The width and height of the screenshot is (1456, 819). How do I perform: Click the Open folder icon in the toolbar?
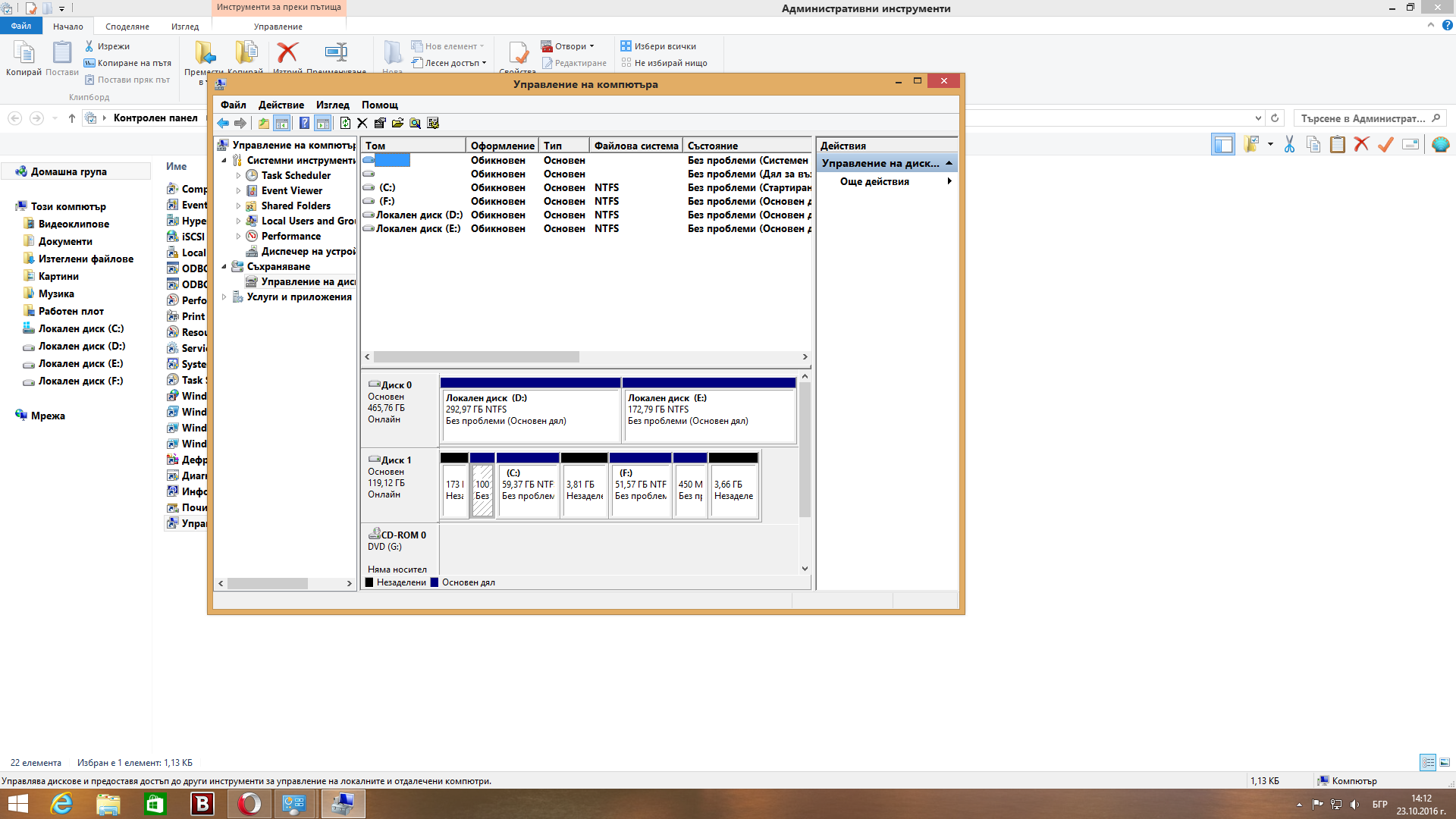tap(397, 123)
